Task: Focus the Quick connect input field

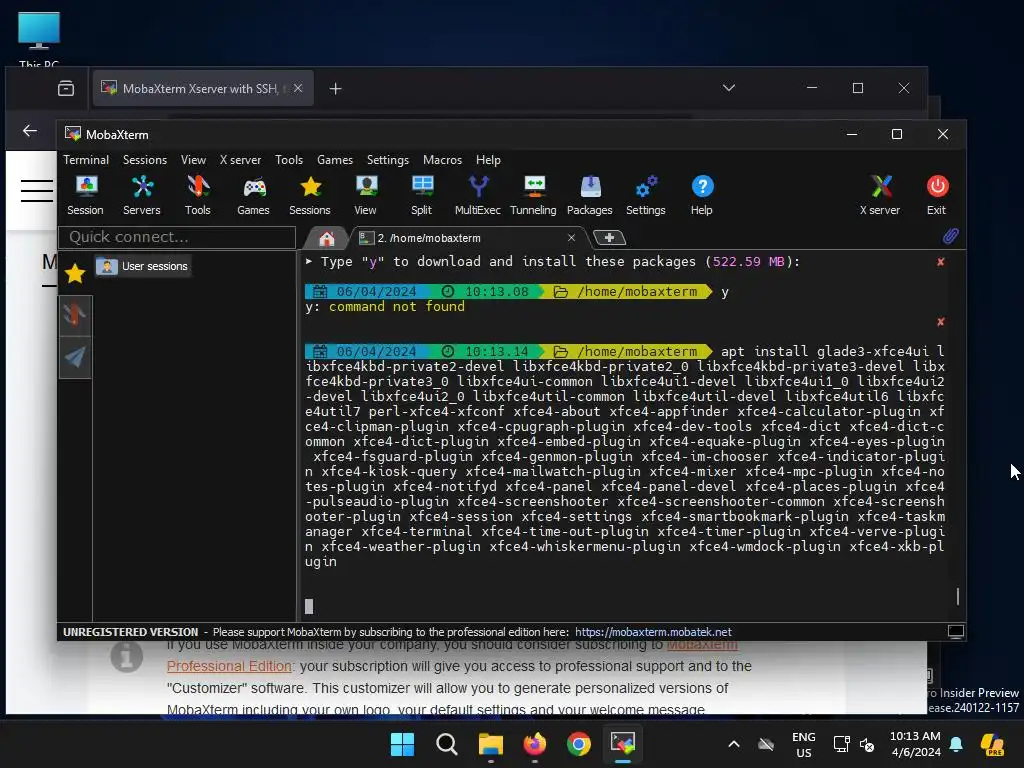Action: [x=177, y=237]
